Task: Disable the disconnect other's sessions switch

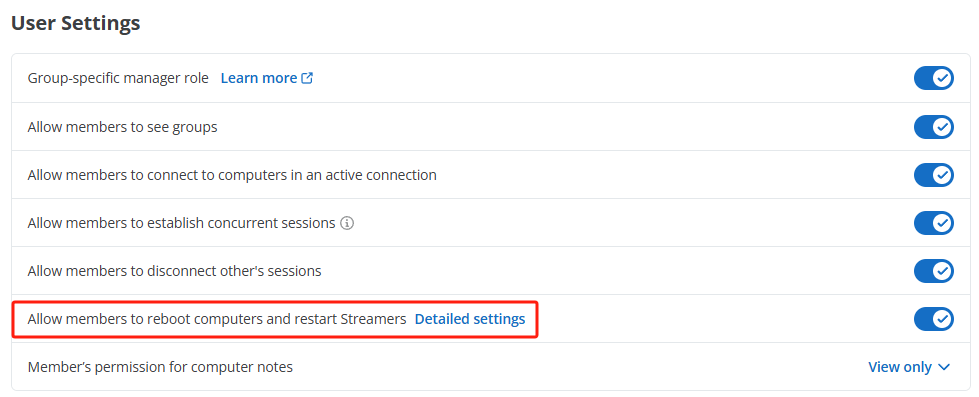Action: (933, 271)
